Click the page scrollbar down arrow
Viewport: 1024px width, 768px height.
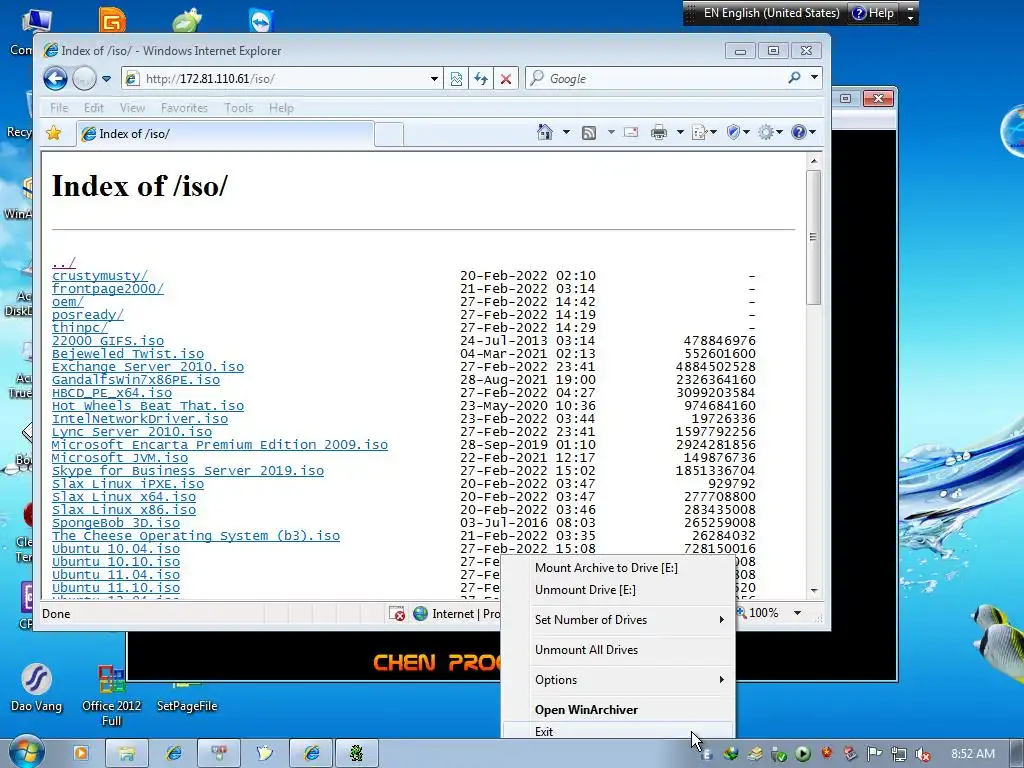coord(814,590)
